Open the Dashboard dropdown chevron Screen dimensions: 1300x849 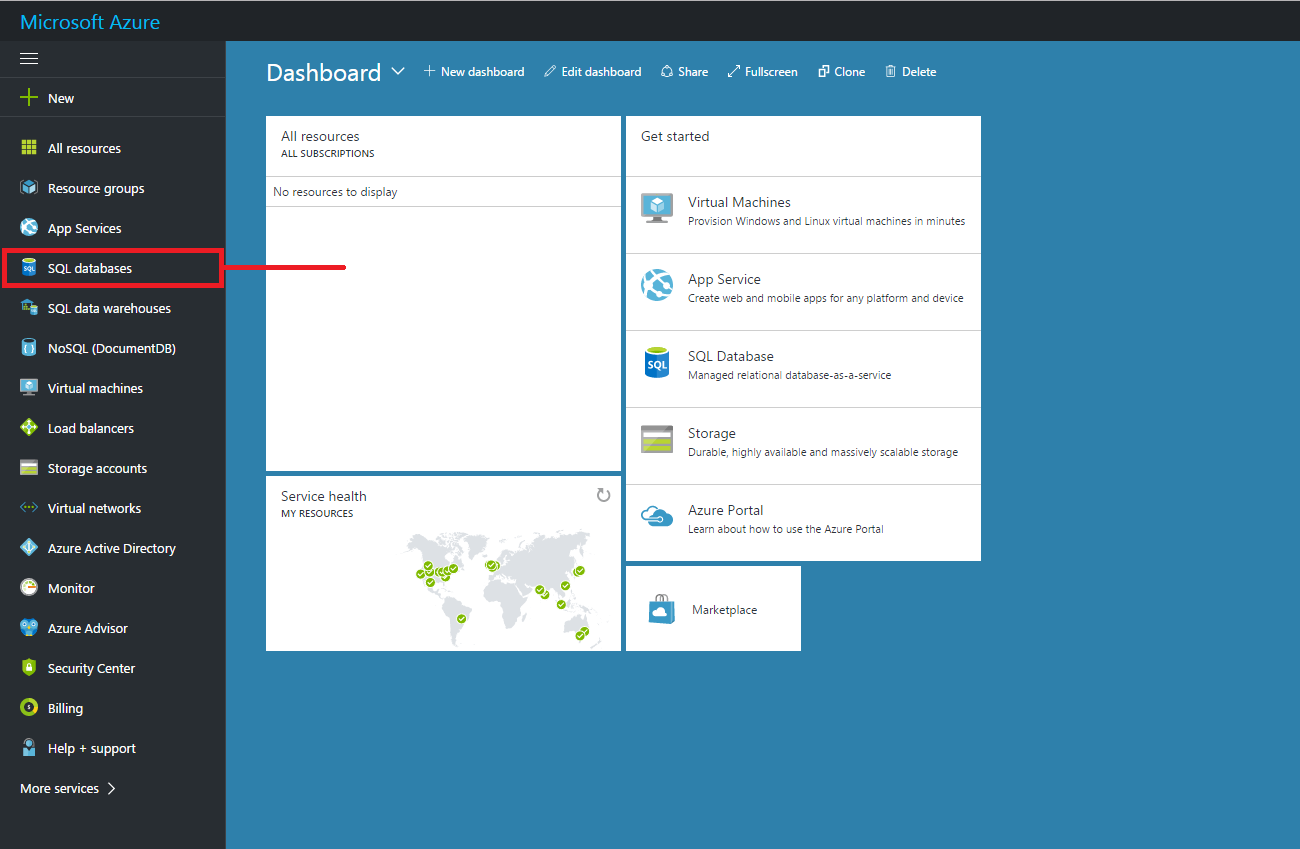(398, 72)
